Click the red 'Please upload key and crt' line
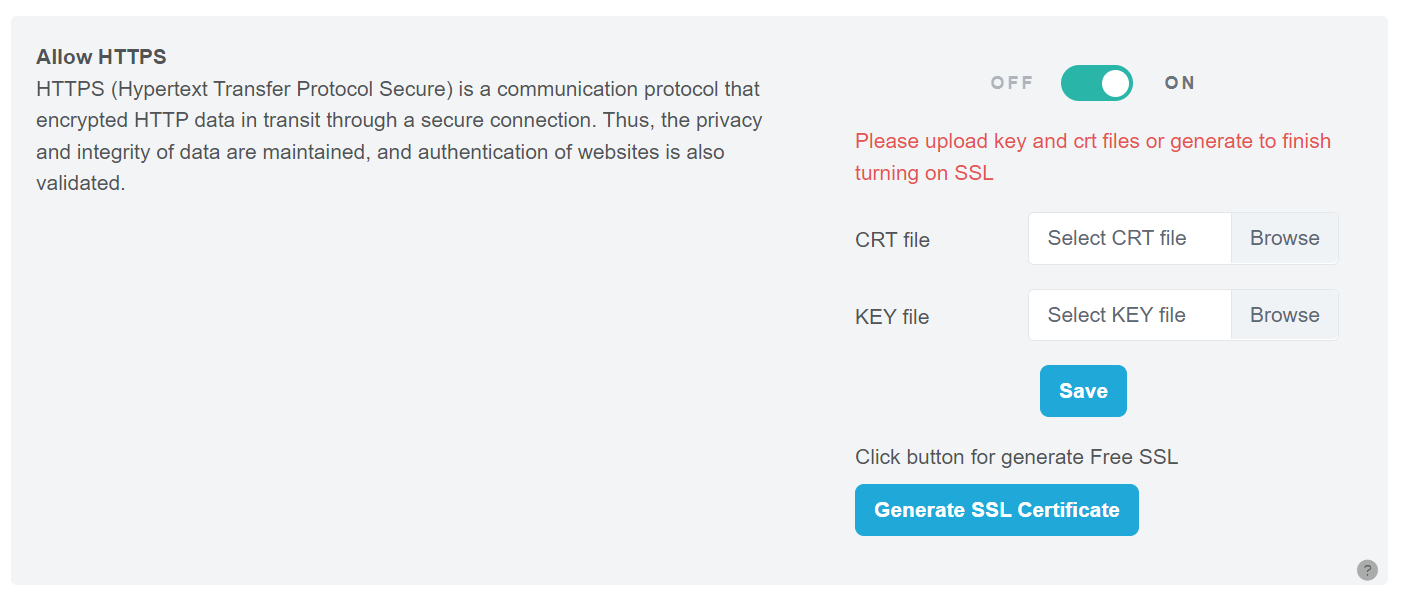Screen dimensions: 1401x595 tap(1092, 141)
